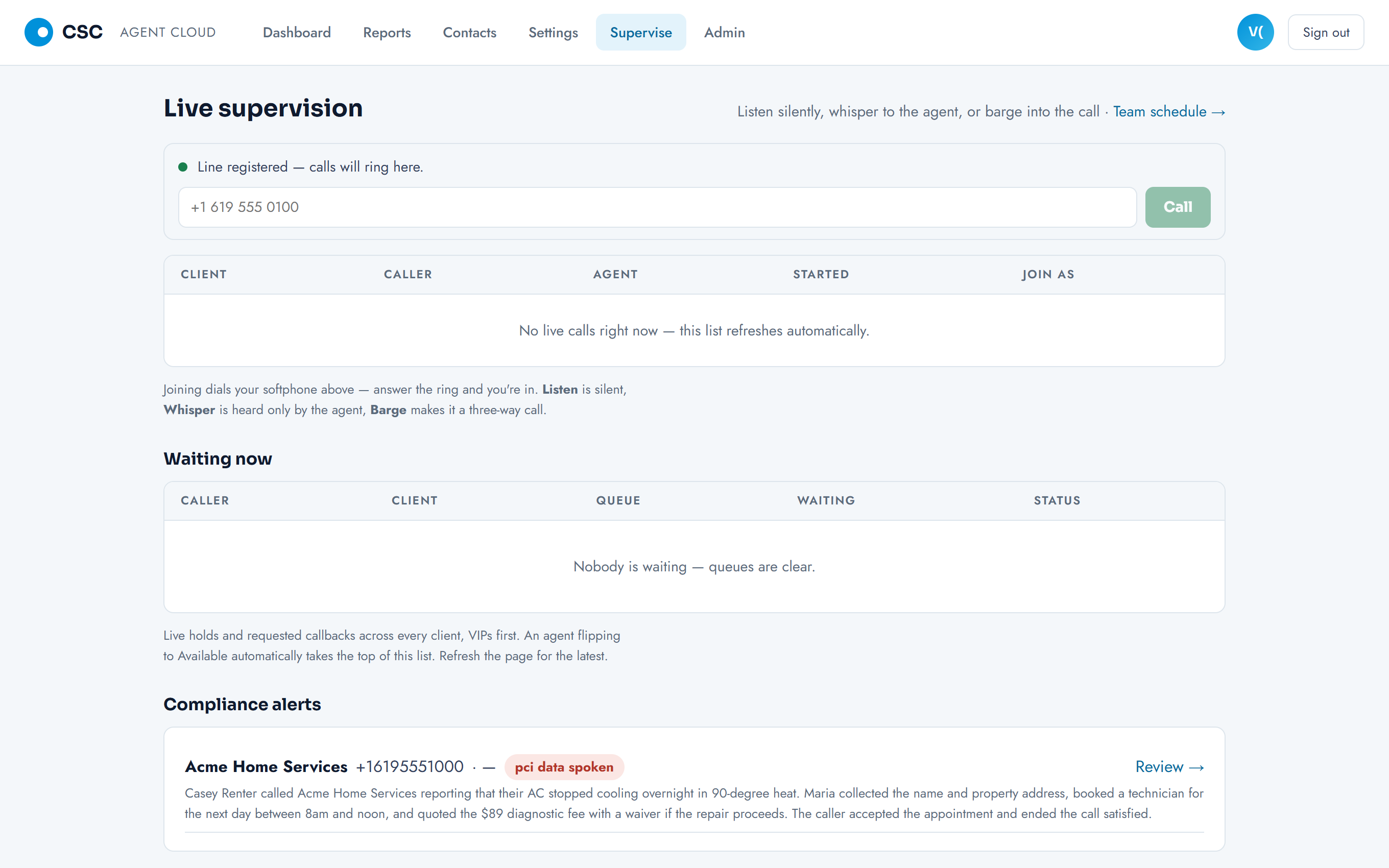Click the 'Line registered' status text

(310, 166)
